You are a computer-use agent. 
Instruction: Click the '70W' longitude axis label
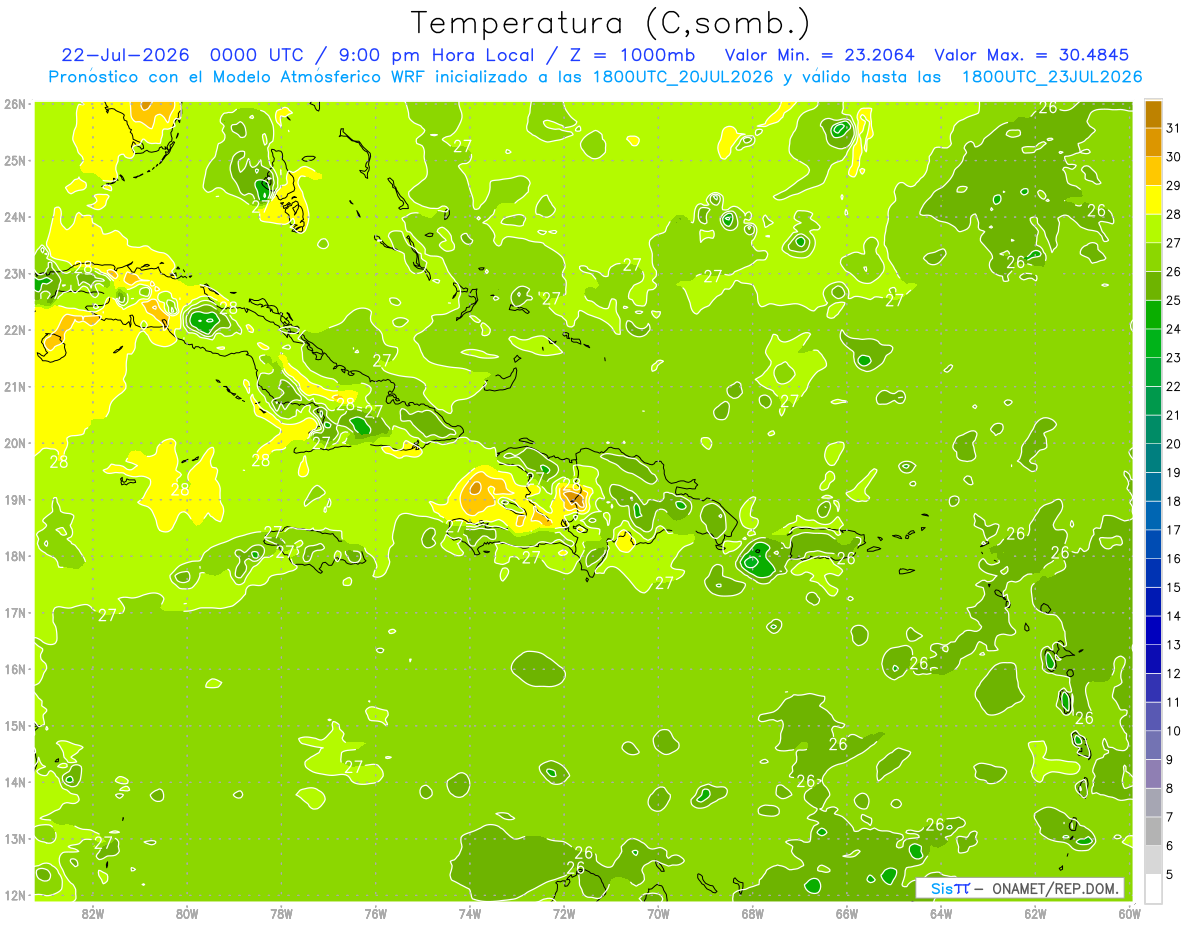(x=658, y=913)
